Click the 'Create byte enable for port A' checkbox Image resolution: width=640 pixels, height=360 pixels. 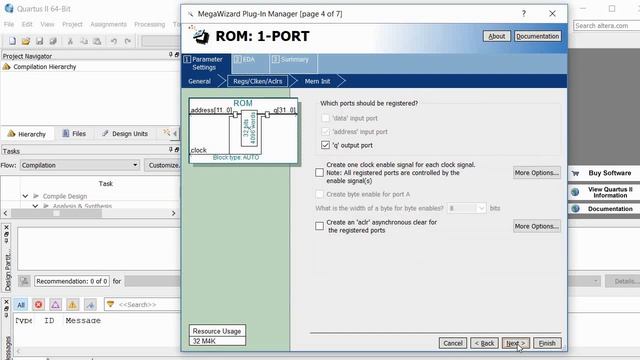coord(320,194)
